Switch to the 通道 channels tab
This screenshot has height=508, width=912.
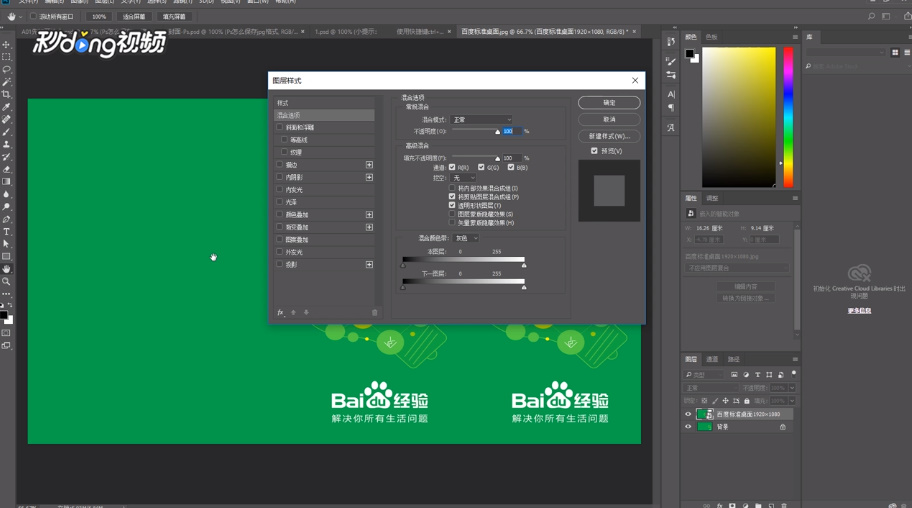[x=712, y=359]
